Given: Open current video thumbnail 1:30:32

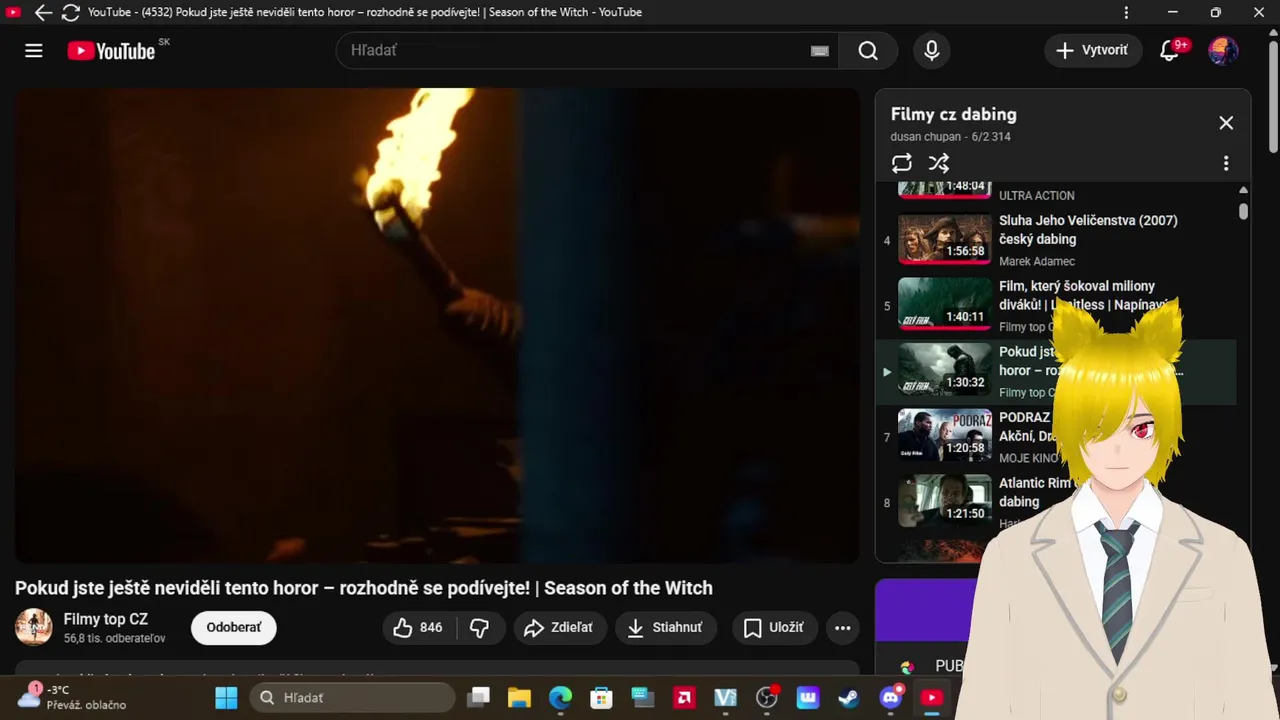Looking at the screenshot, I should pyautogui.click(x=945, y=371).
